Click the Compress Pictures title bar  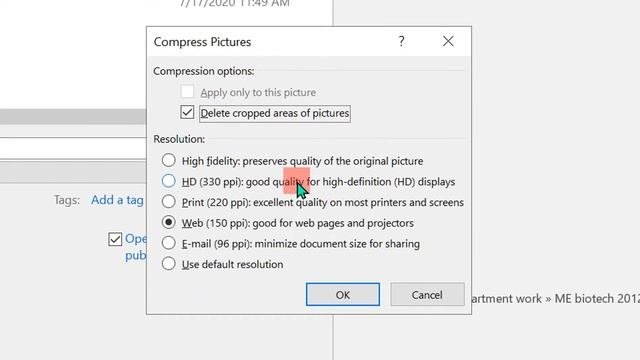pos(269,42)
